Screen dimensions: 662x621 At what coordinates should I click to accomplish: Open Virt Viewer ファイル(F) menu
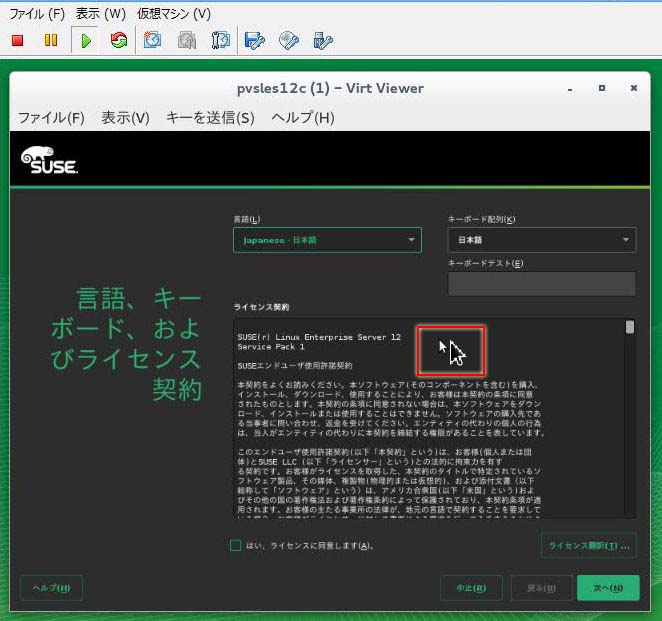(52, 118)
